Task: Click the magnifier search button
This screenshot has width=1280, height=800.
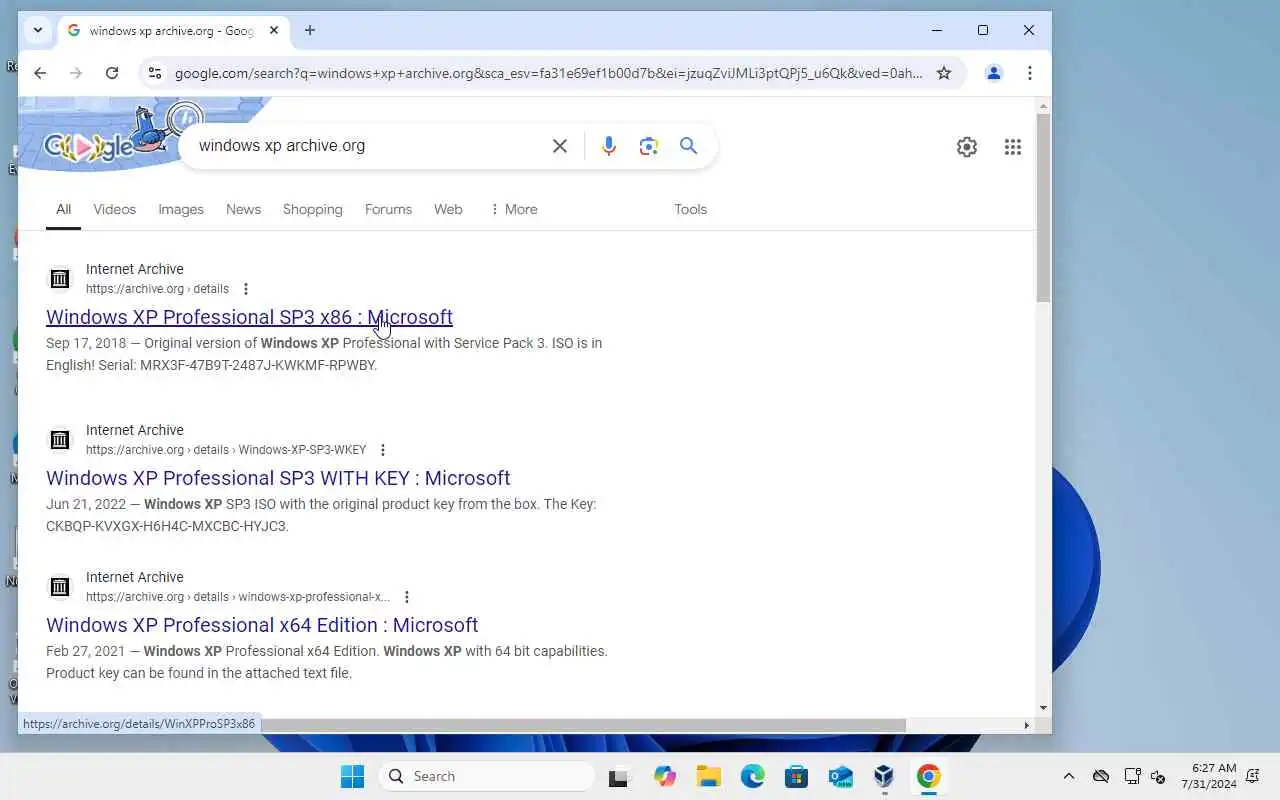Action: [x=689, y=146]
